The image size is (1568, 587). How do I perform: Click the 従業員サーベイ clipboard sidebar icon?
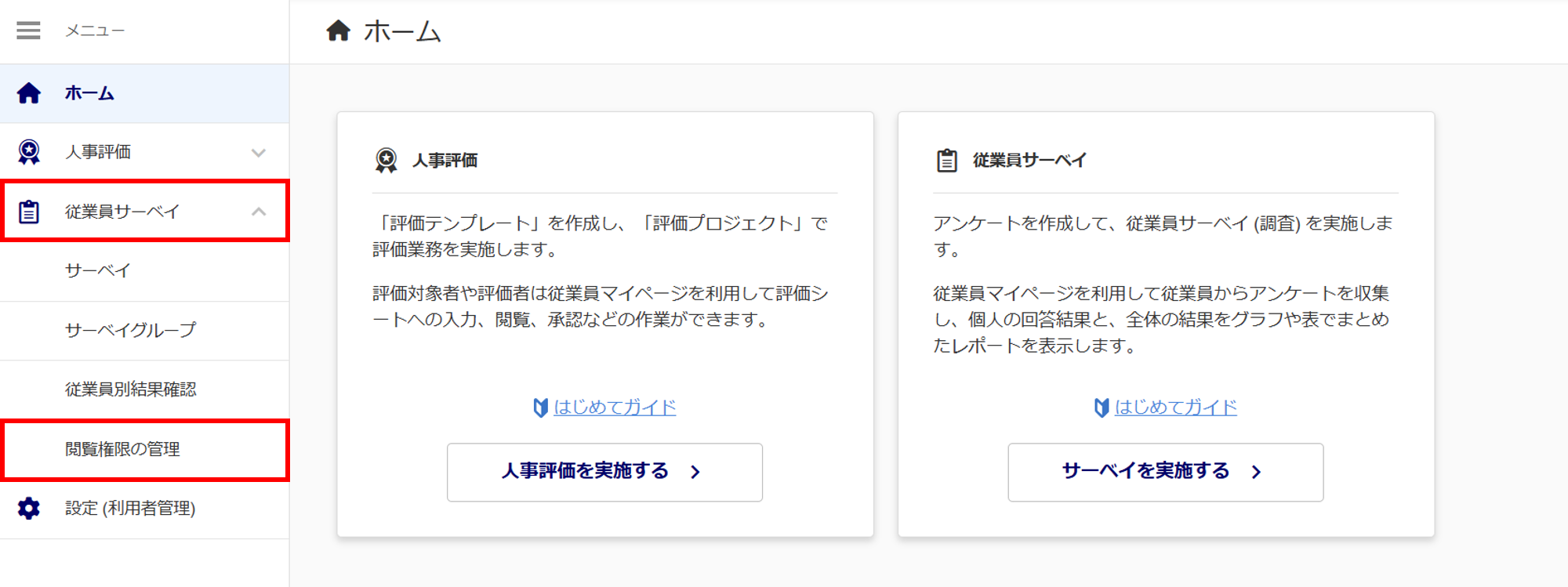[29, 212]
